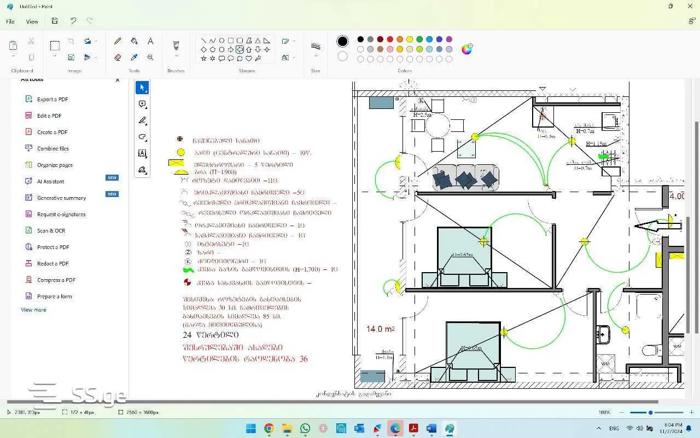Select the Fill bucket tool
700x438 pixels.
tap(134, 42)
